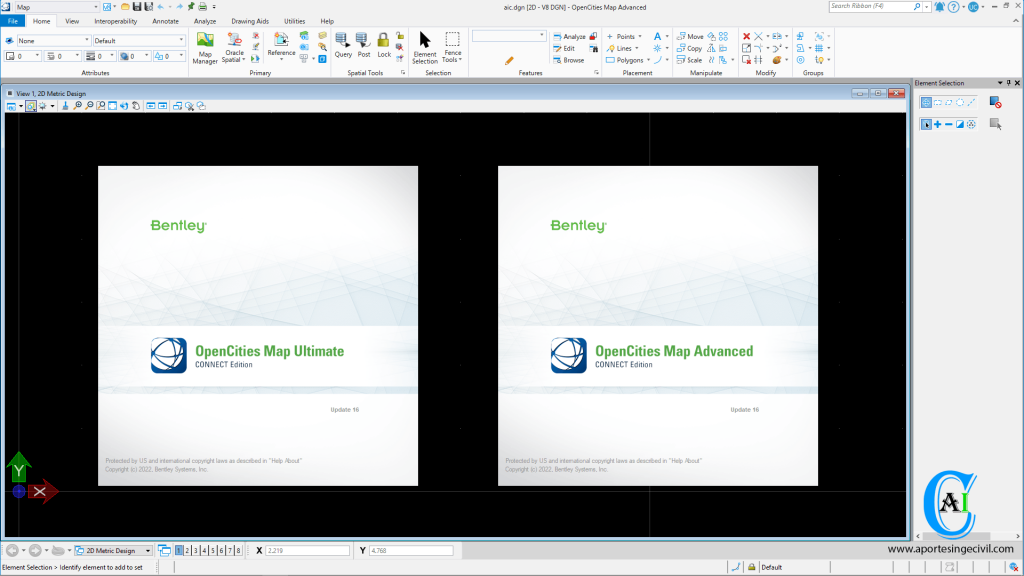Click the Update View brush icon
1024x576 pixels.
pyautogui.click(x=65, y=106)
